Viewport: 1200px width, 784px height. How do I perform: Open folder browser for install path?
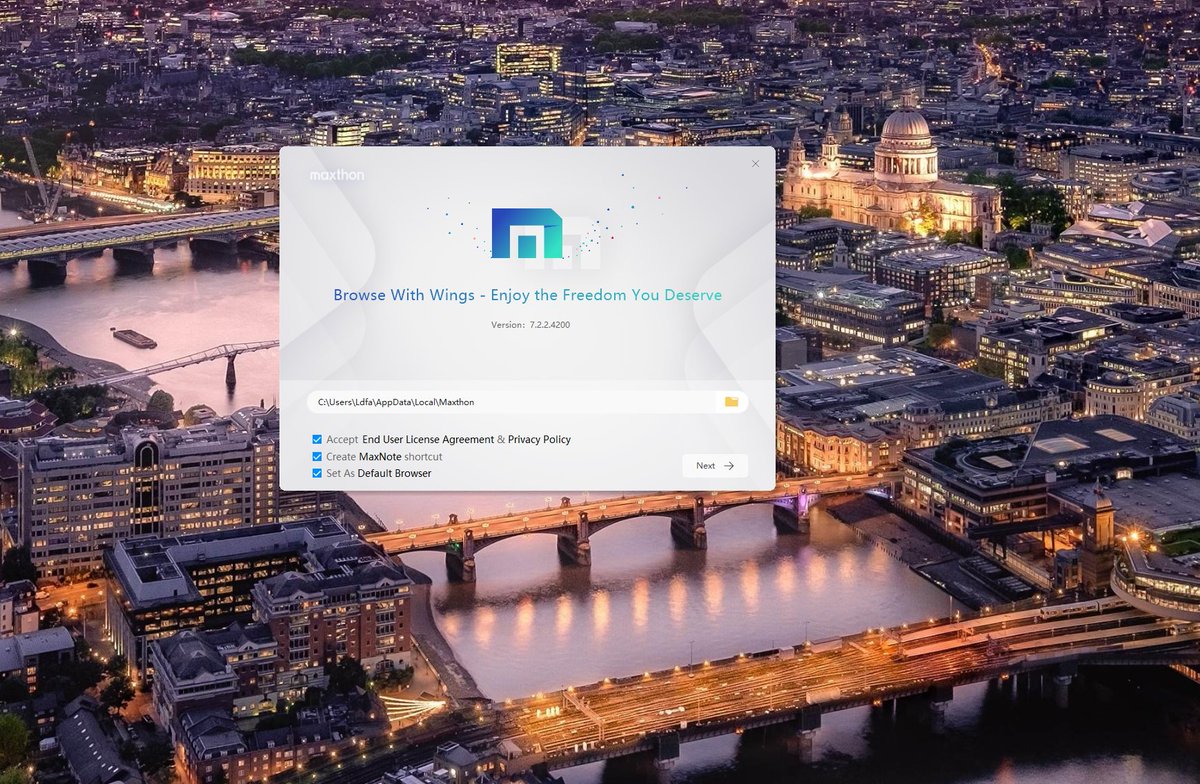pos(731,402)
